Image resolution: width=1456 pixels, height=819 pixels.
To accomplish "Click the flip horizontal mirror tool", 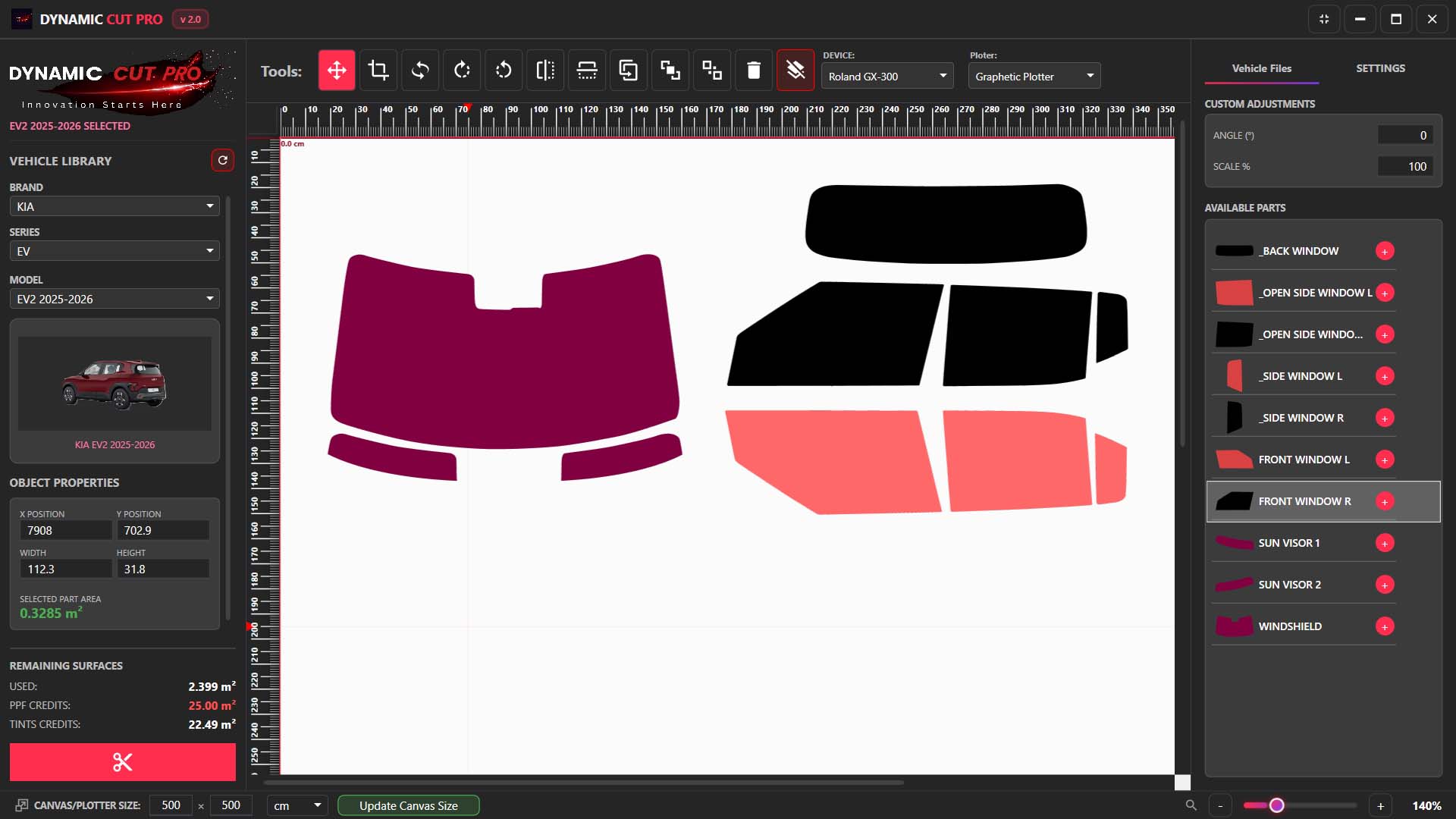I will coord(545,71).
